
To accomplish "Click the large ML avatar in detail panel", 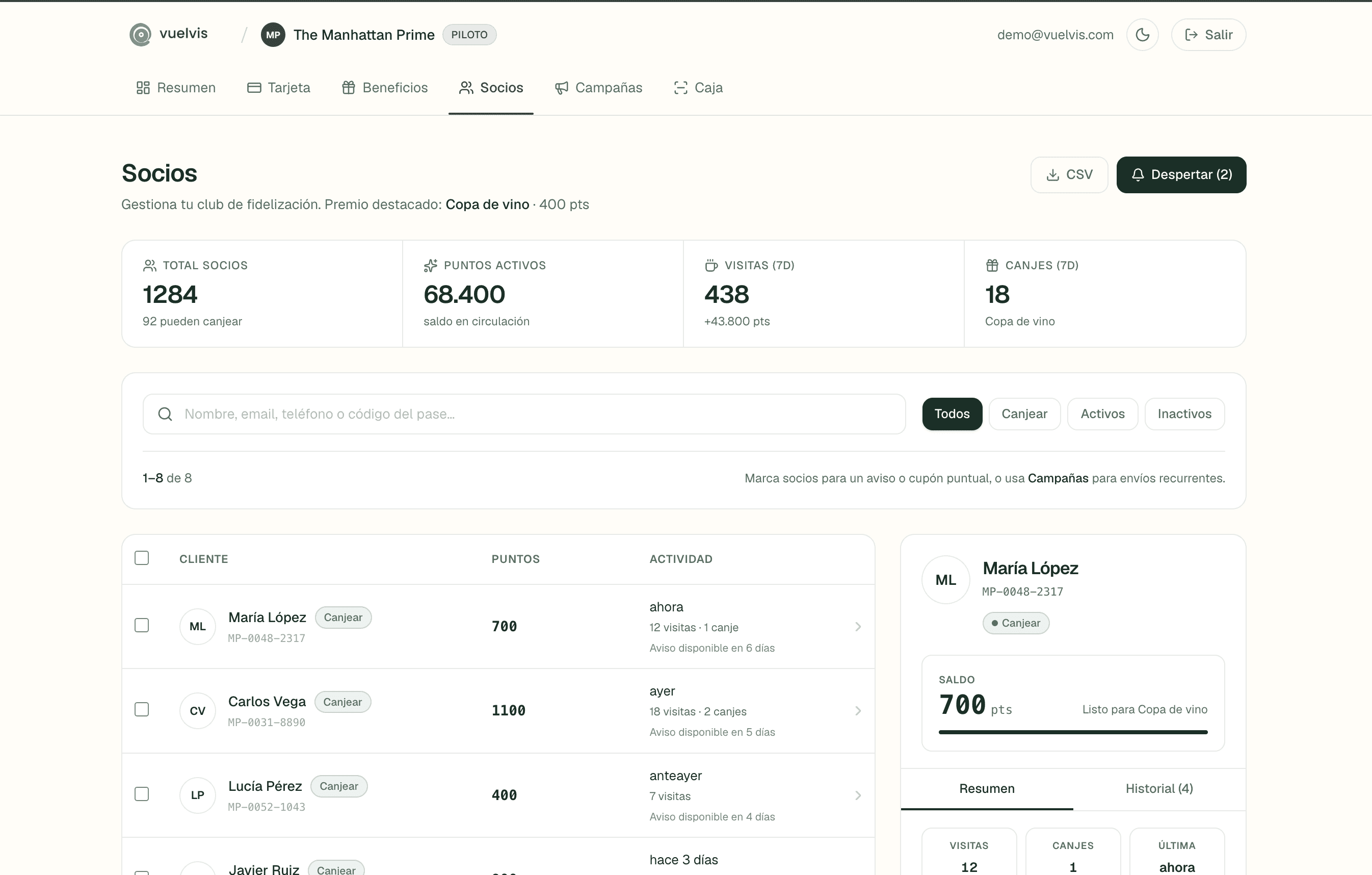I will pyautogui.click(x=946, y=580).
